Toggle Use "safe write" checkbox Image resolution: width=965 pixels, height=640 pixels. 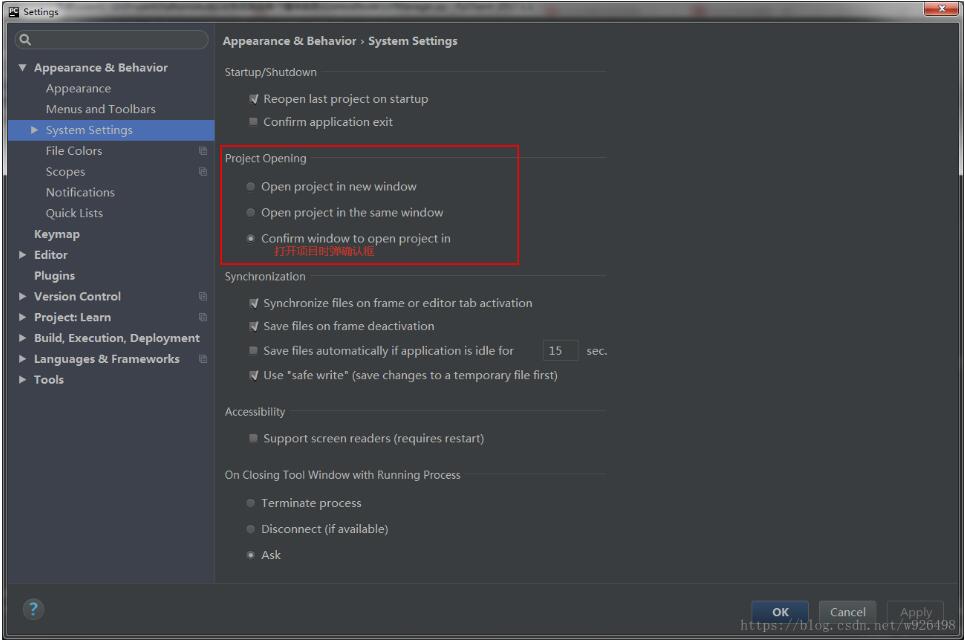point(253,375)
